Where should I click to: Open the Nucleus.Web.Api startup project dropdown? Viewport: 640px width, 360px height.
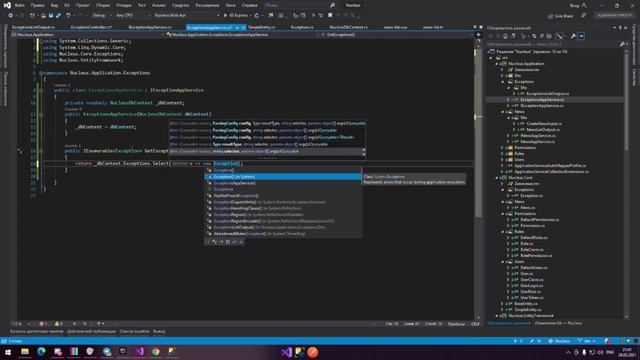[186, 16]
